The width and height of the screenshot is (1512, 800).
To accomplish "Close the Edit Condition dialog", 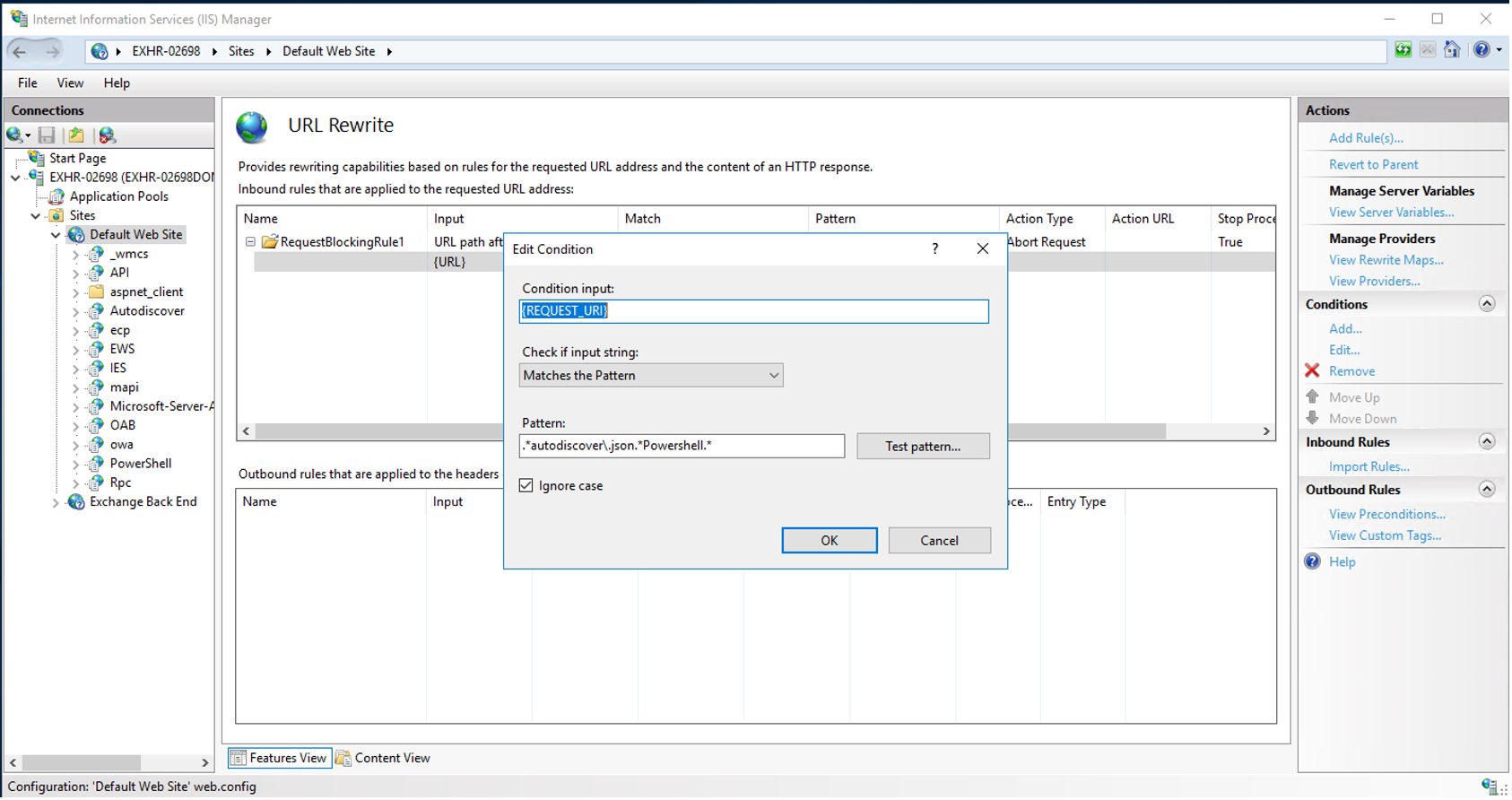I will tap(984, 249).
